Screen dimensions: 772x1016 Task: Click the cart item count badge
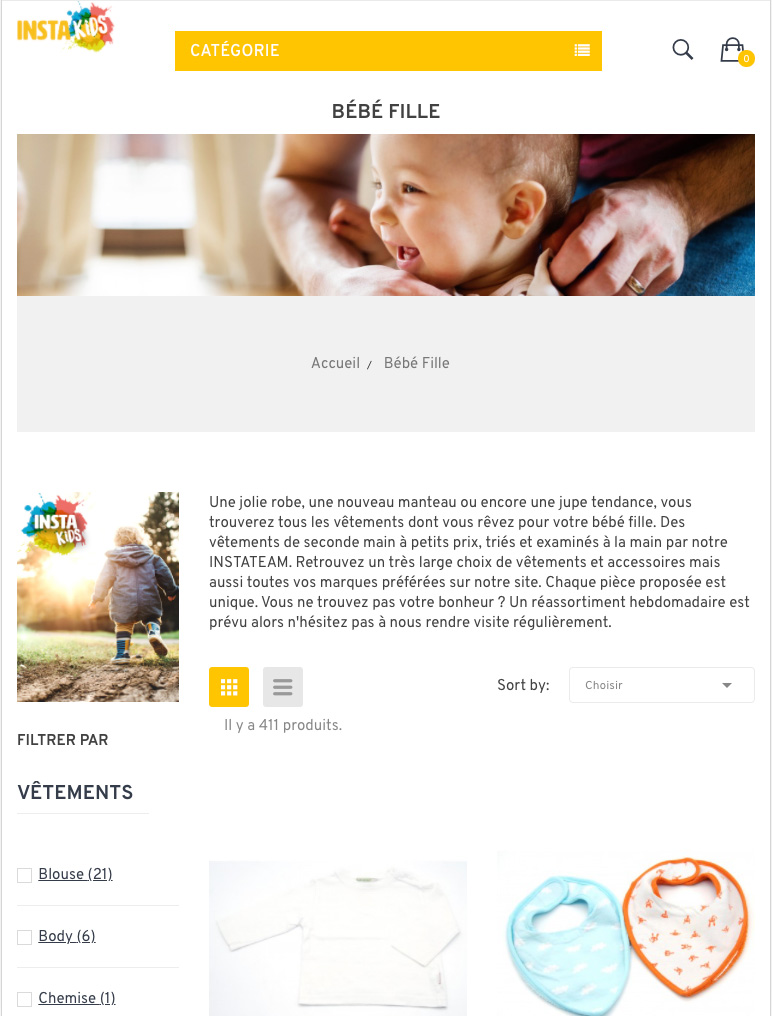(x=746, y=59)
